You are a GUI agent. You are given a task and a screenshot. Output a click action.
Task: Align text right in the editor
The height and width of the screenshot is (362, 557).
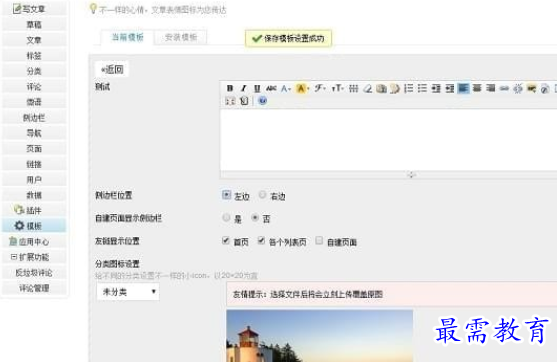491,88
